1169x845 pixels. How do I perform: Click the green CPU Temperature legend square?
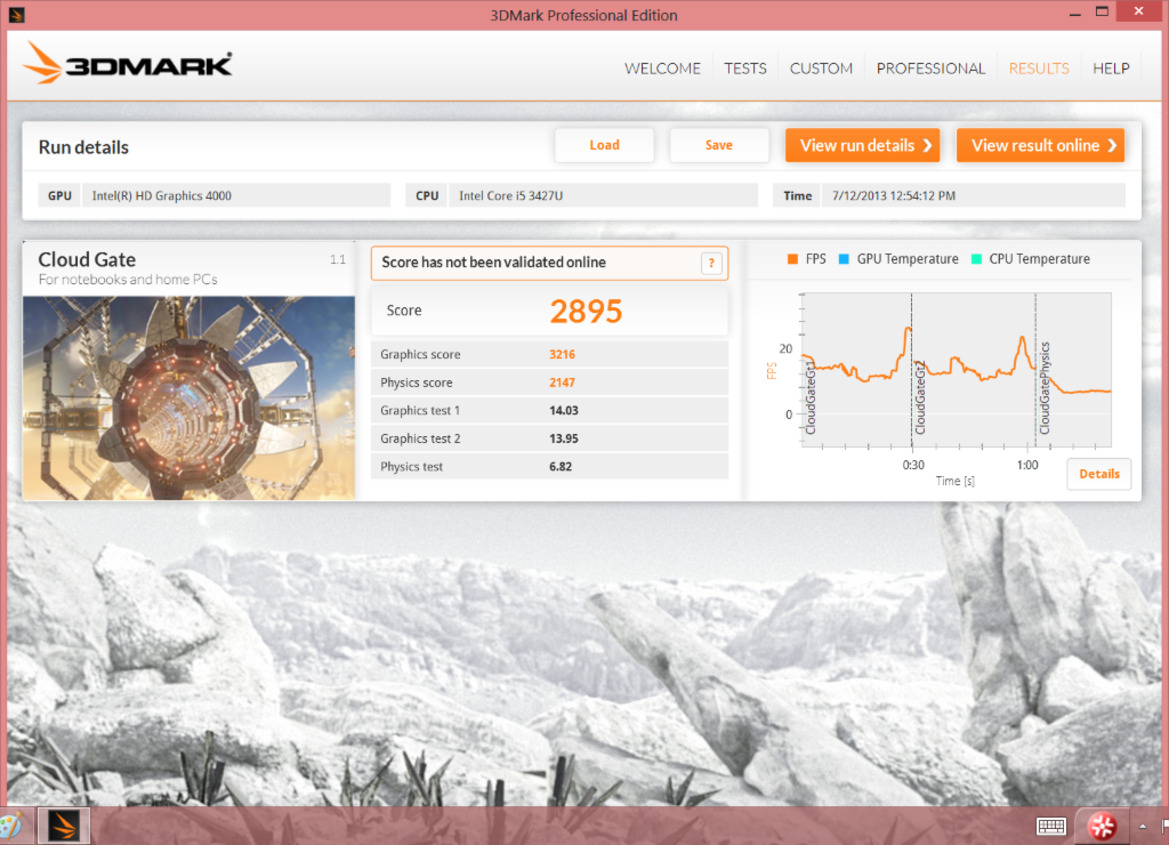(x=977, y=259)
